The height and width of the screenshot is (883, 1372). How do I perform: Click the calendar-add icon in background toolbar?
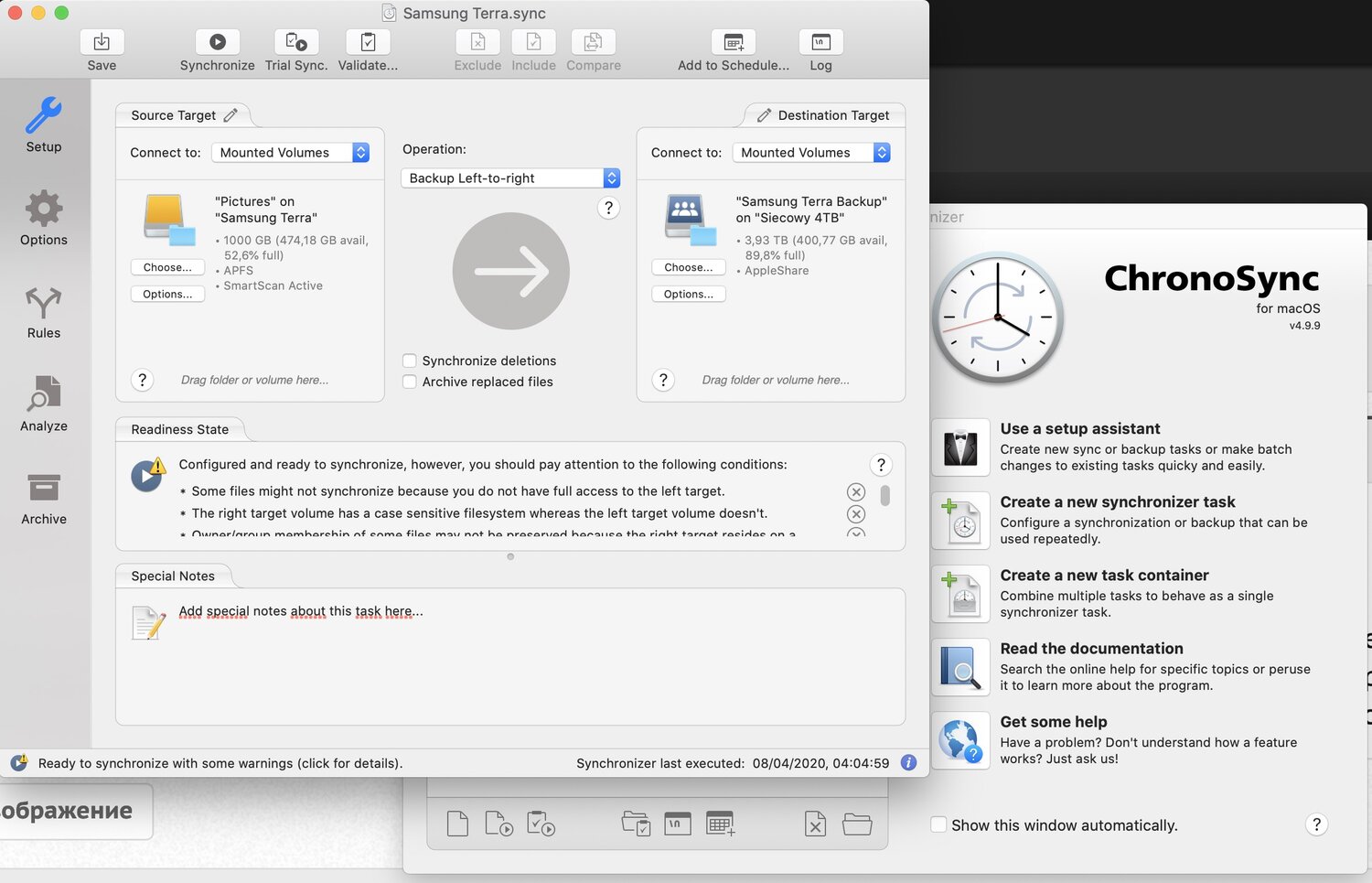(x=721, y=824)
